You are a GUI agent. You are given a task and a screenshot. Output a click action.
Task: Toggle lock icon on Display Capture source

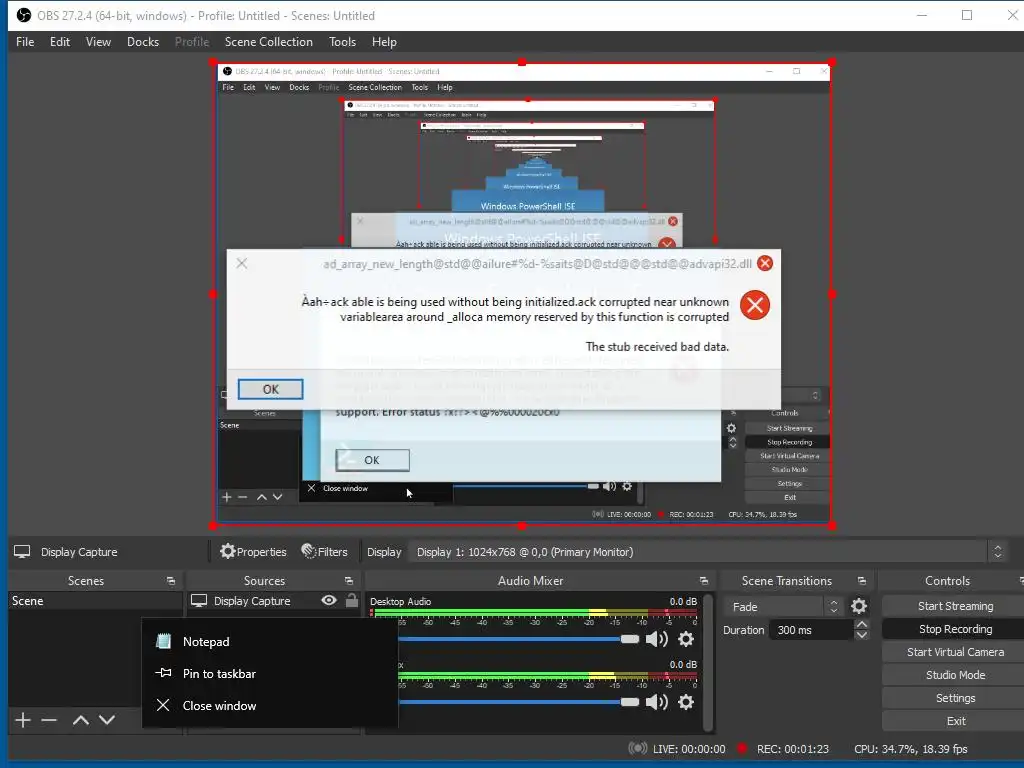(352, 600)
